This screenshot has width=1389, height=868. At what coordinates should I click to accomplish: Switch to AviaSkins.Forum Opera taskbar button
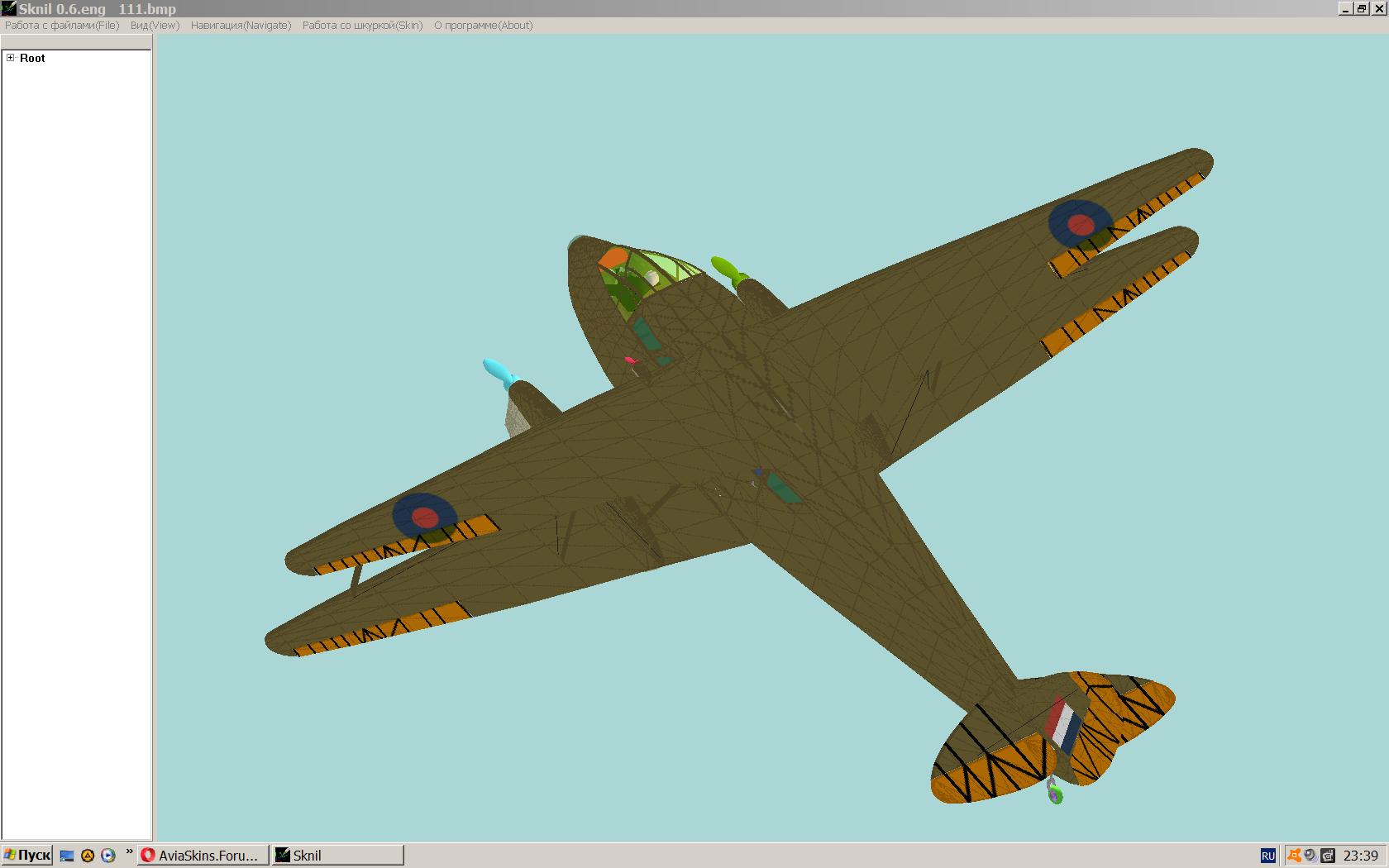click(x=203, y=856)
